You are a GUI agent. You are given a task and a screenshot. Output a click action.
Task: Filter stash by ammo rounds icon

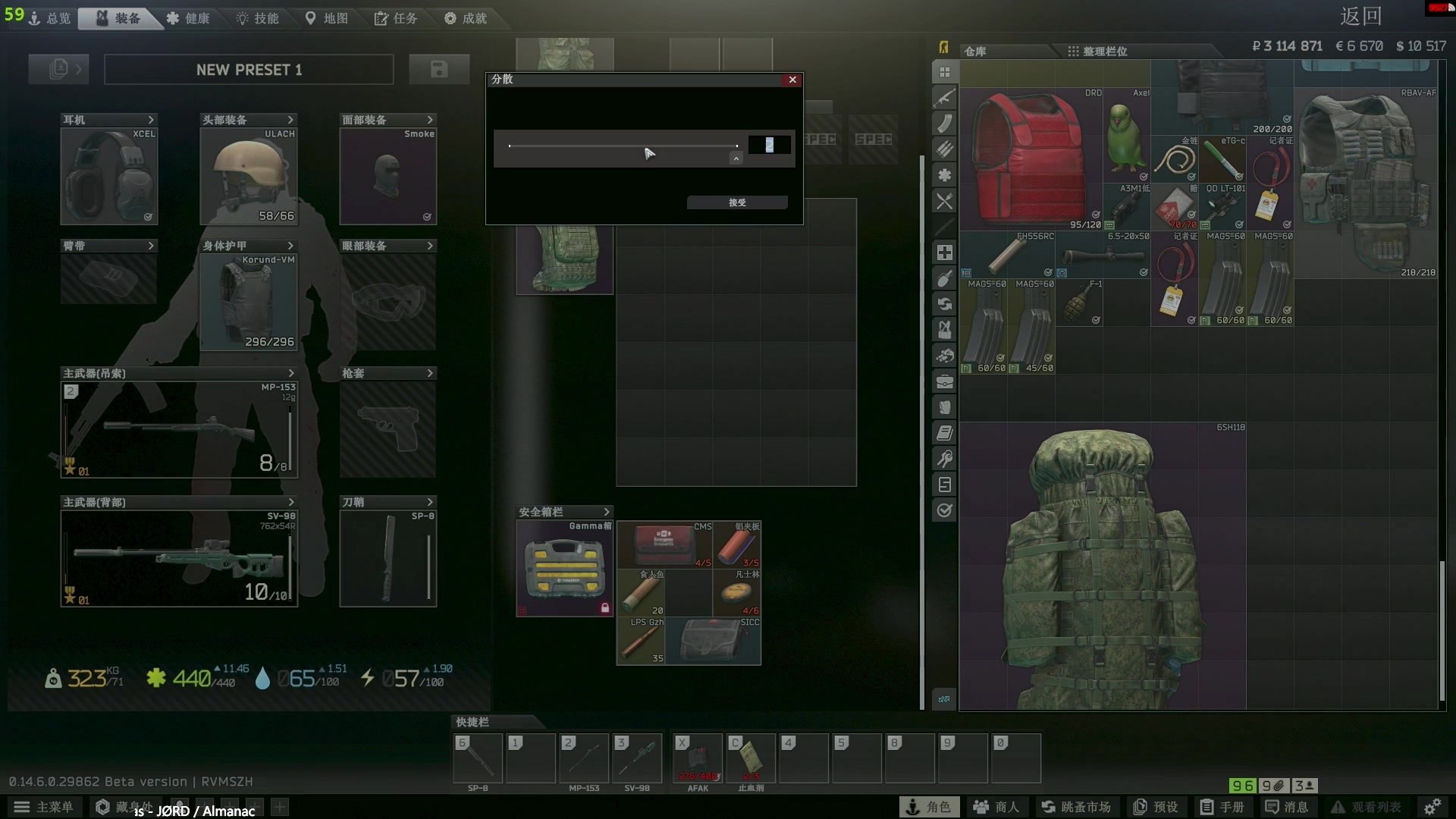coord(944,149)
